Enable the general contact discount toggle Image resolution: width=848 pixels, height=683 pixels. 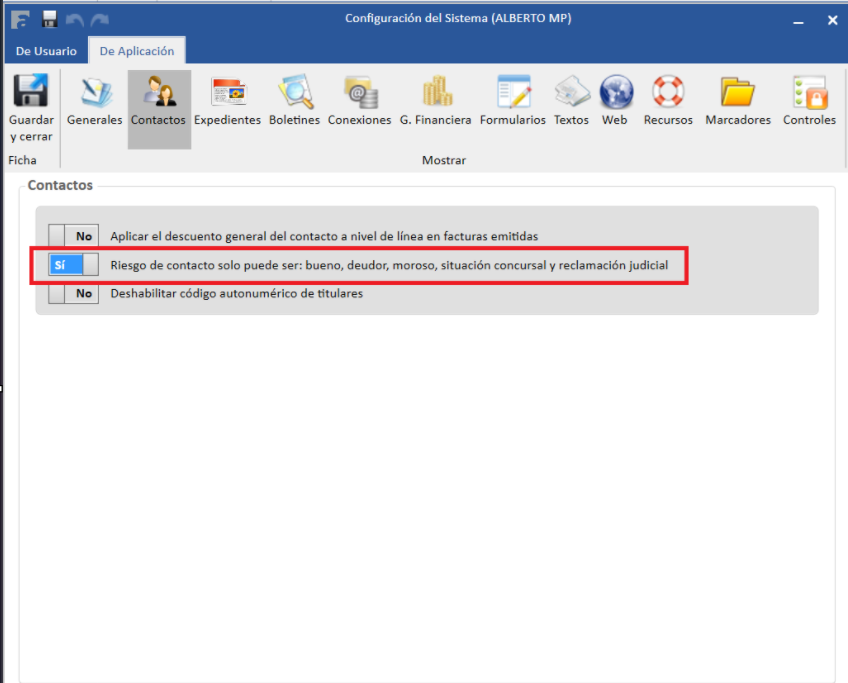[x=74, y=236]
